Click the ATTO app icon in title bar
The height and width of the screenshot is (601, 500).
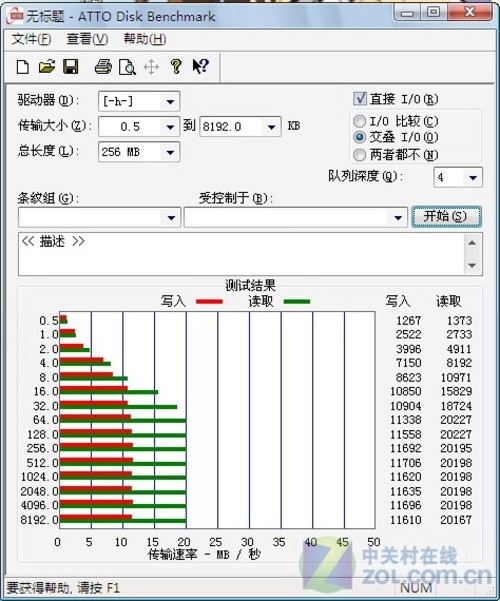click(x=15, y=16)
